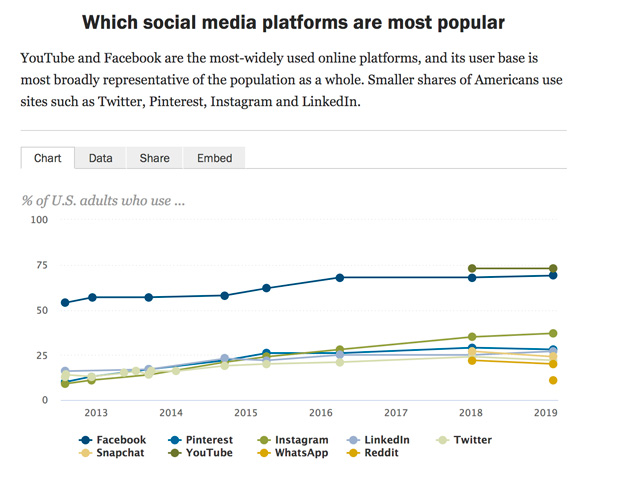Open the Data tab

100,158
